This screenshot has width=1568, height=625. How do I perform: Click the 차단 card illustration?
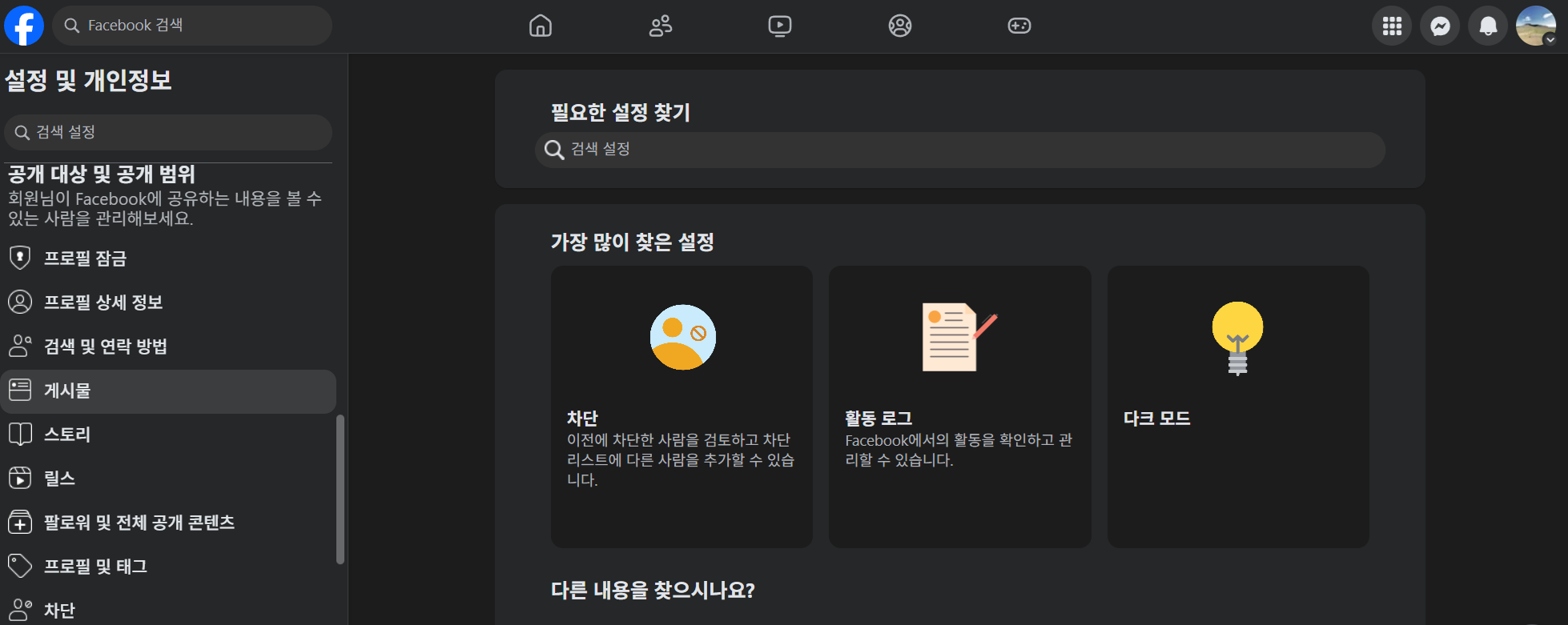(682, 337)
